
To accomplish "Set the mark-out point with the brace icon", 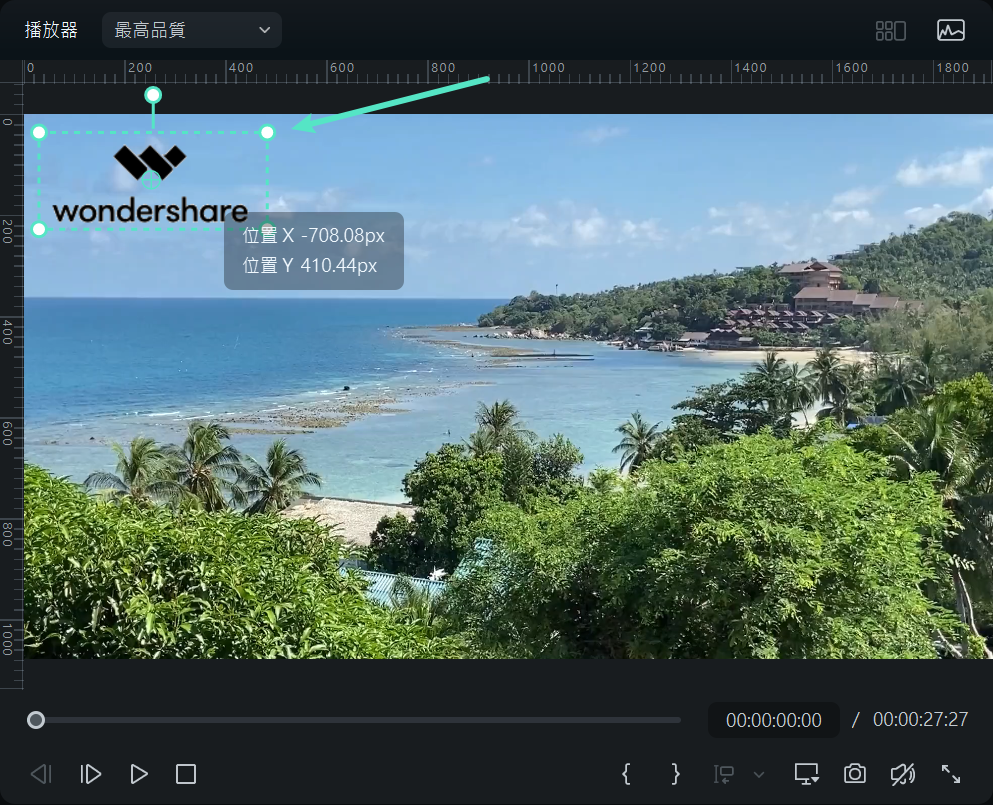I will pos(675,773).
